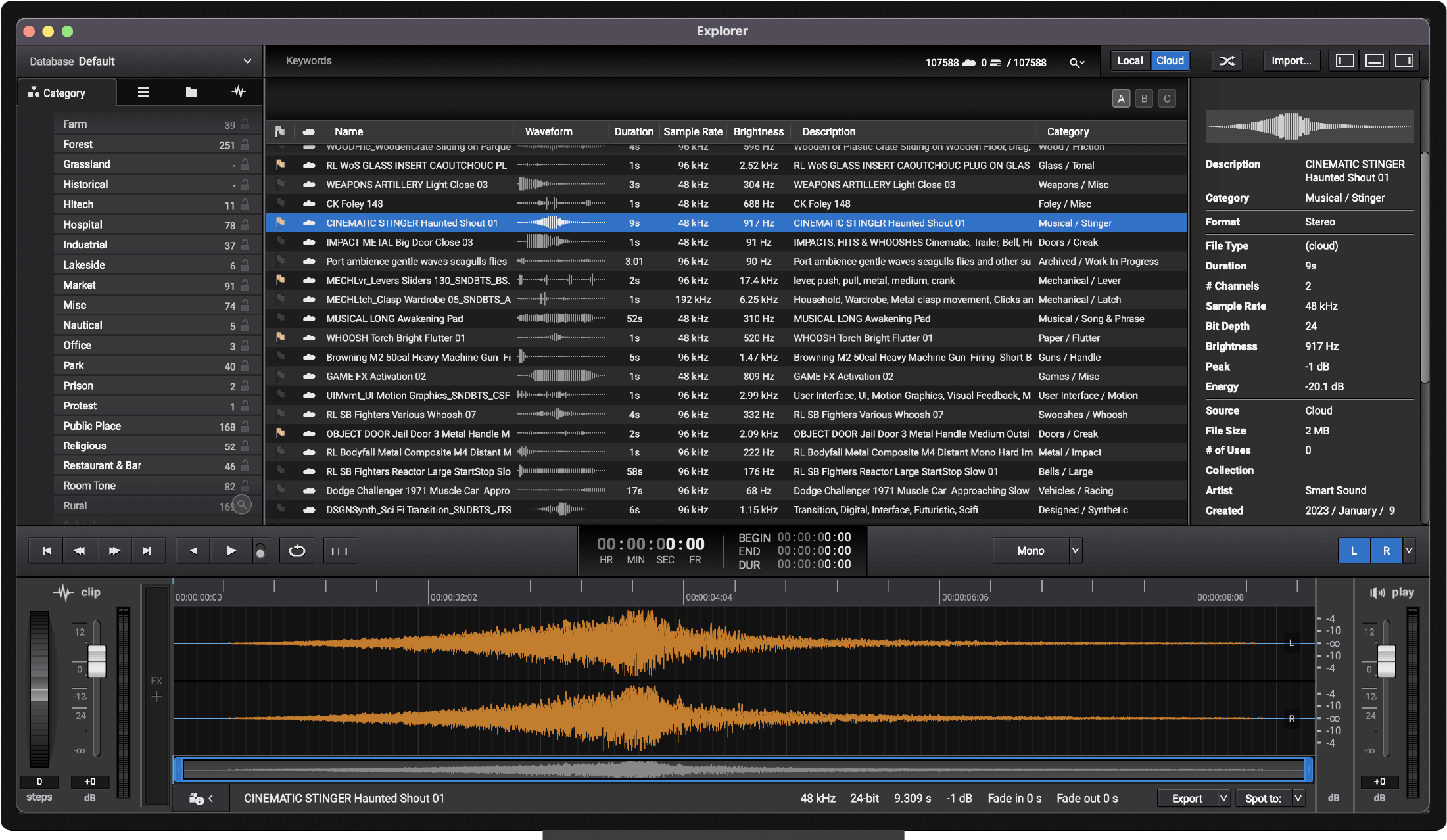The width and height of the screenshot is (1447, 840).
Task: Open the Export options arrow
Action: pyautogui.click(x=1223, y=799)
